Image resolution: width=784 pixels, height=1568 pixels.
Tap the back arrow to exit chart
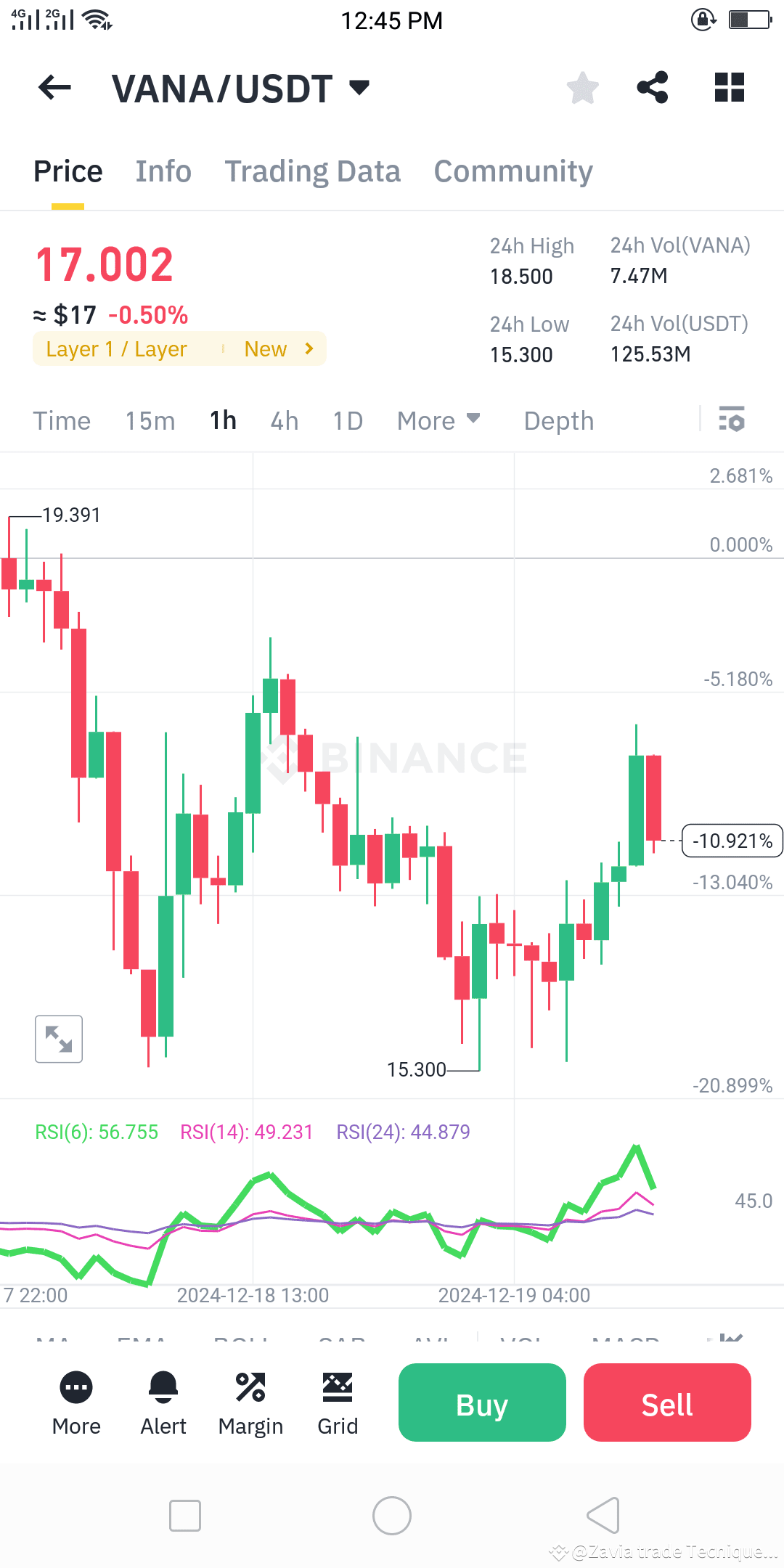[54, 87]
